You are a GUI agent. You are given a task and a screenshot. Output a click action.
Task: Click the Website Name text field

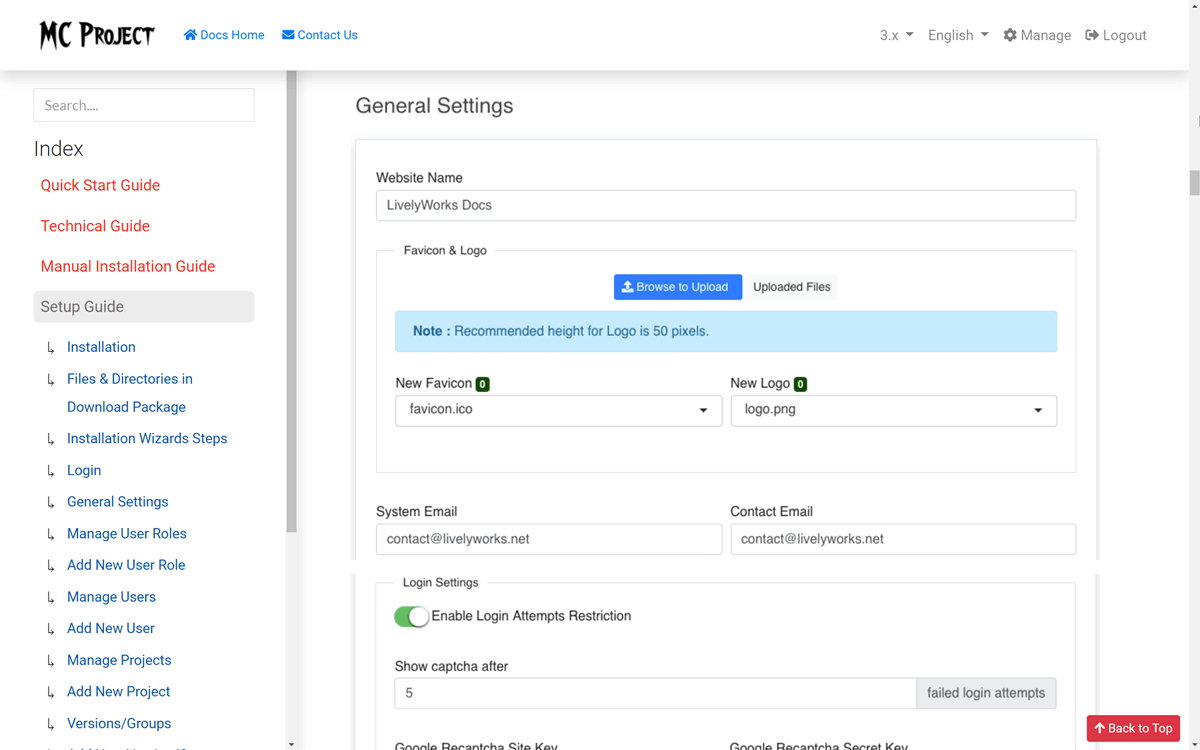click(725, 205)
